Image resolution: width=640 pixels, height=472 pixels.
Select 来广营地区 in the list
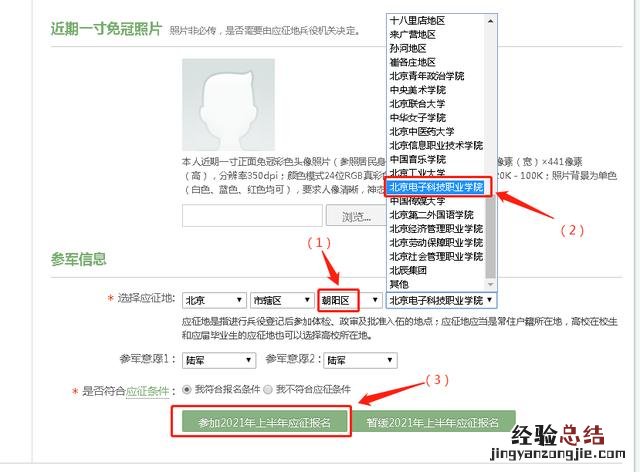coord(436,34)
